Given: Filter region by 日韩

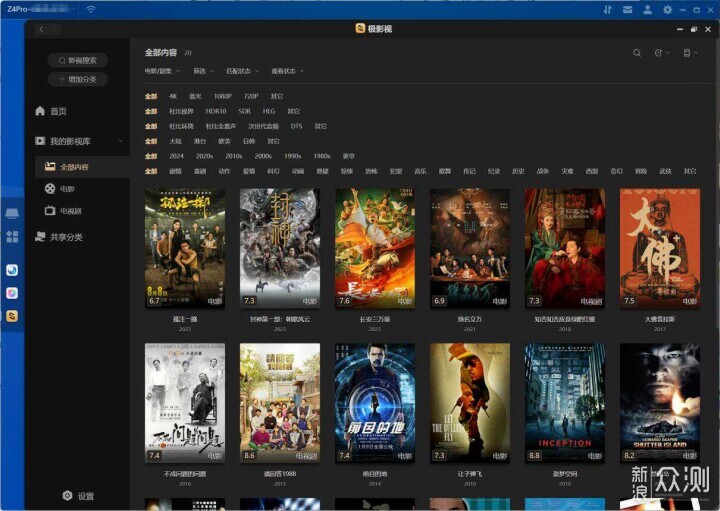Looking at the screenshot, I should pyautogui.click(x=248, y=141).
